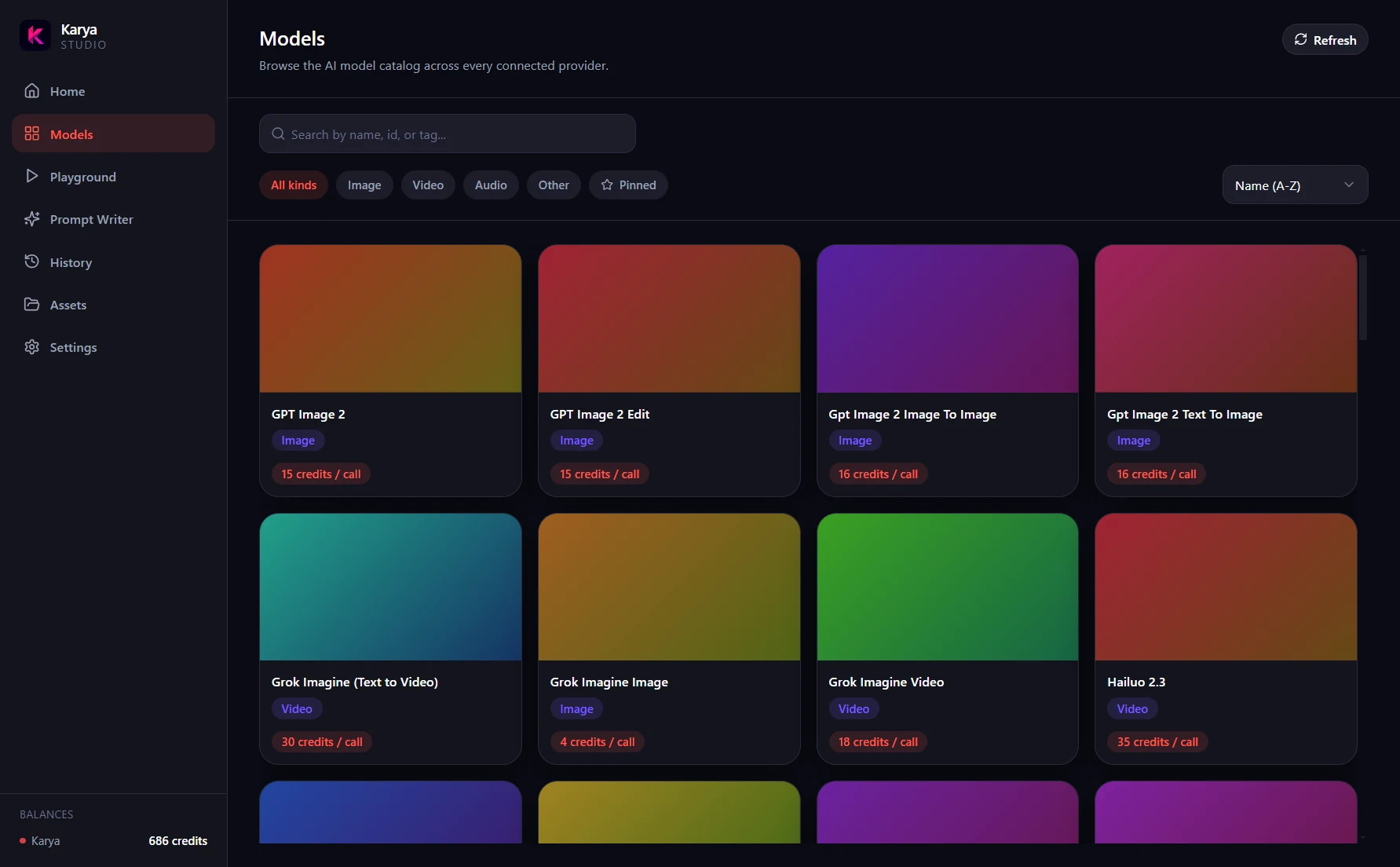Click 16 credits / call on Image To Image
Viewport: 1400px width, 867px height.
[878, 474]
